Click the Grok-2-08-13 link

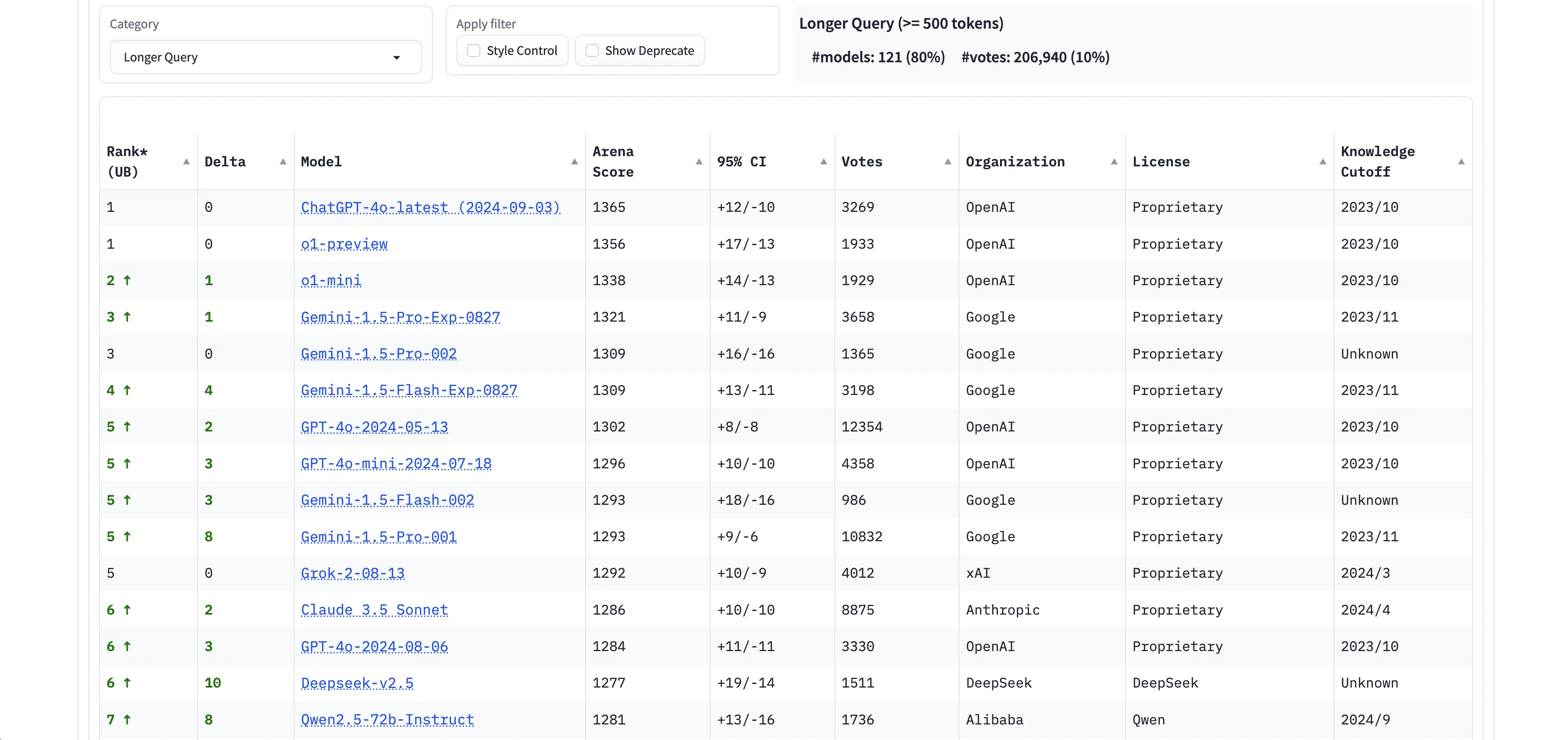(x=352, y=573)
